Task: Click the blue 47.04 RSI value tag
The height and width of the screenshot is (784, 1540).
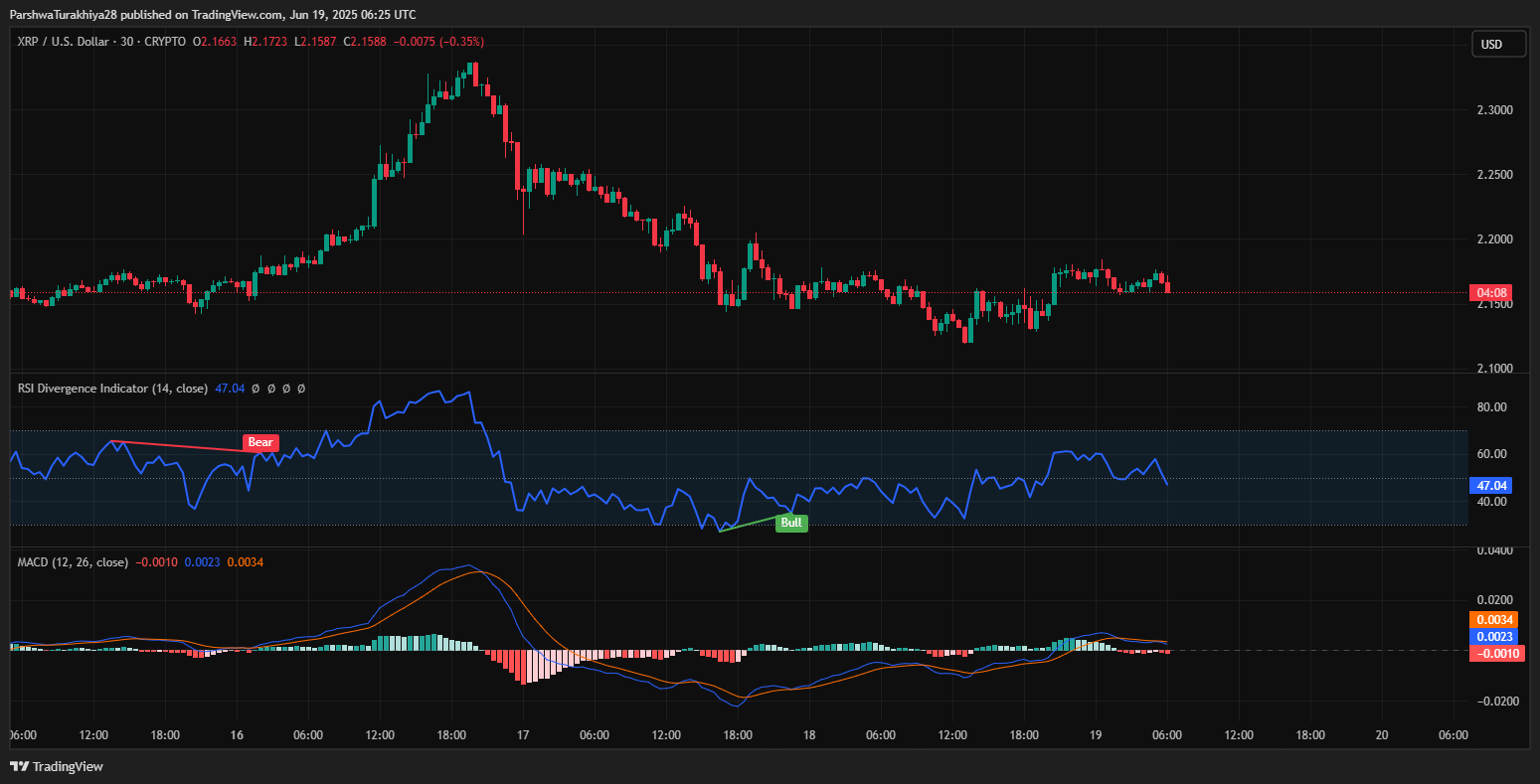Action: (x=1493, y=486)
